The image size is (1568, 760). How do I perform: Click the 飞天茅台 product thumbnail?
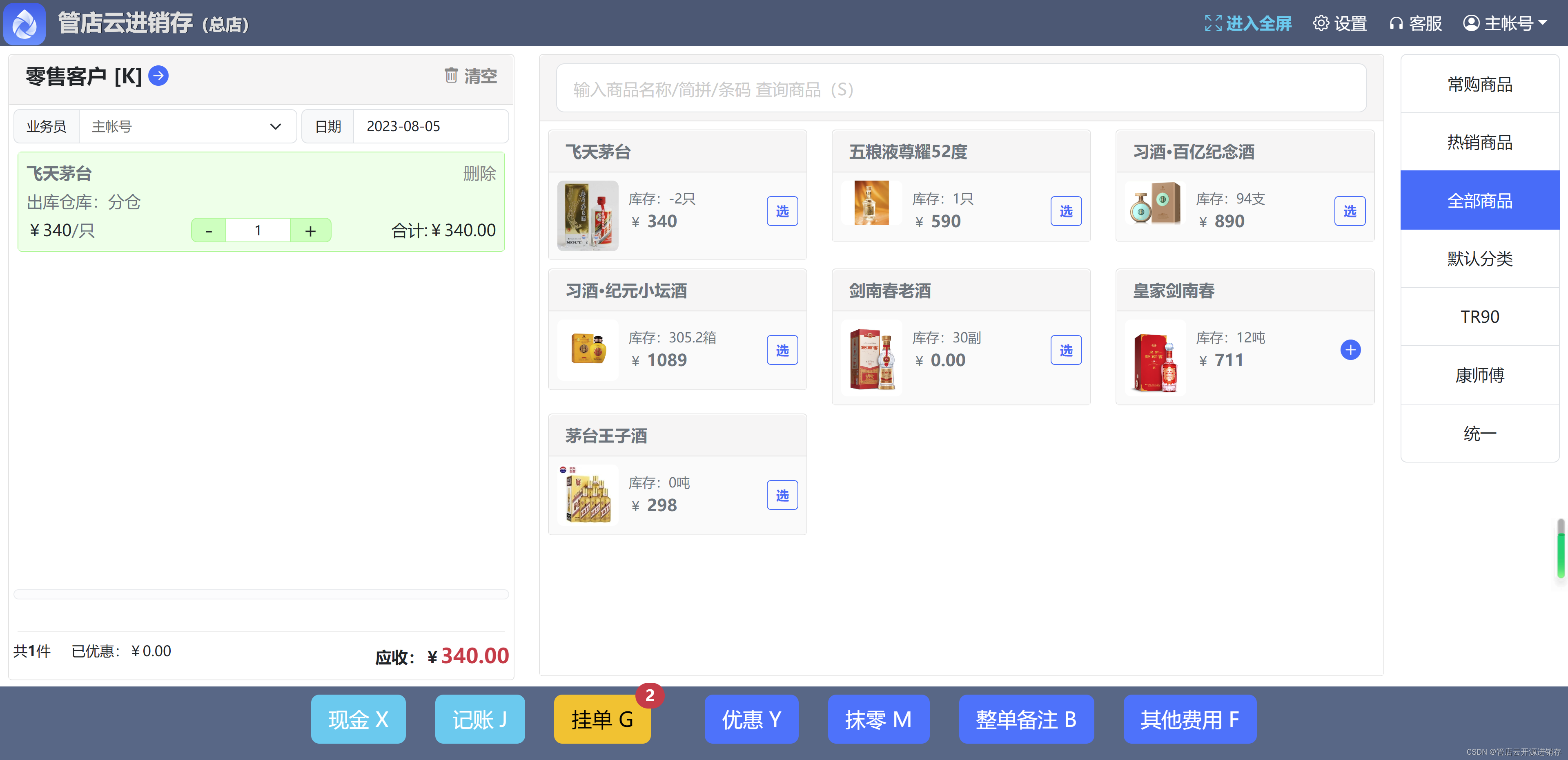(x=588, y=216)
